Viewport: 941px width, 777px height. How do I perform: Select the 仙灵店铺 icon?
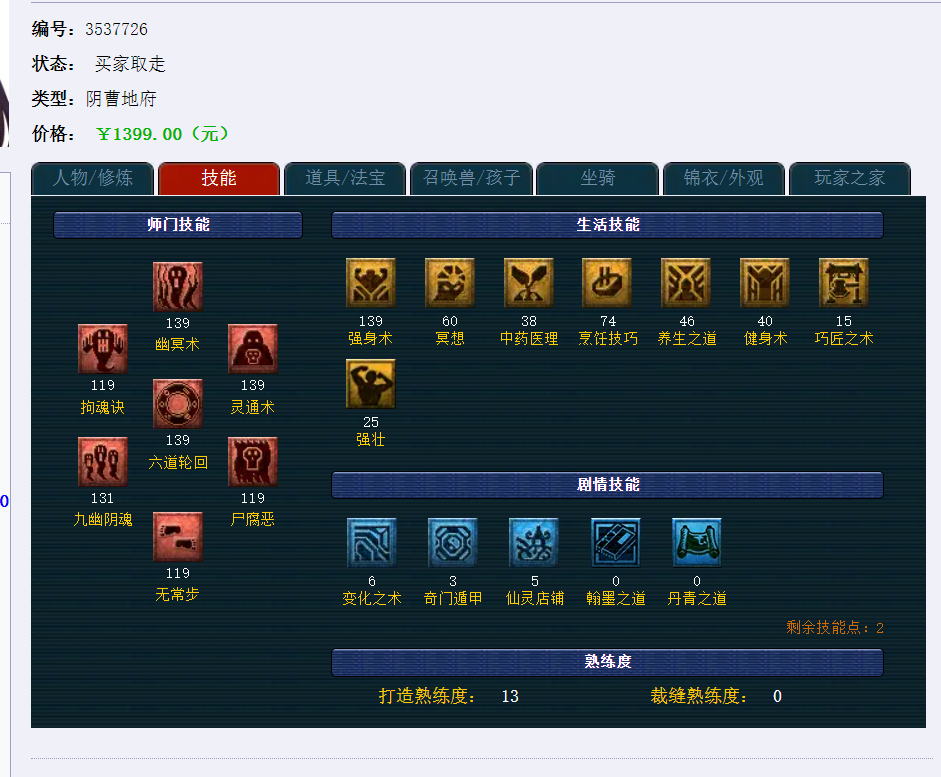[534, 542]
